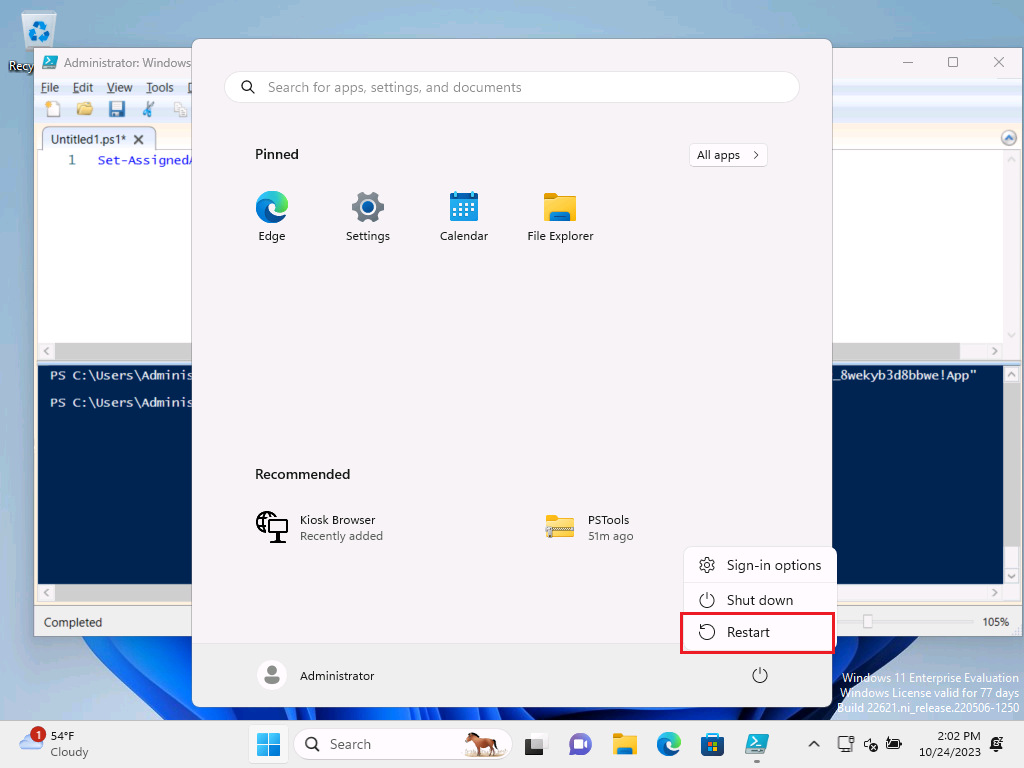Adjust the ISE zoom slider

pos(867,621)
